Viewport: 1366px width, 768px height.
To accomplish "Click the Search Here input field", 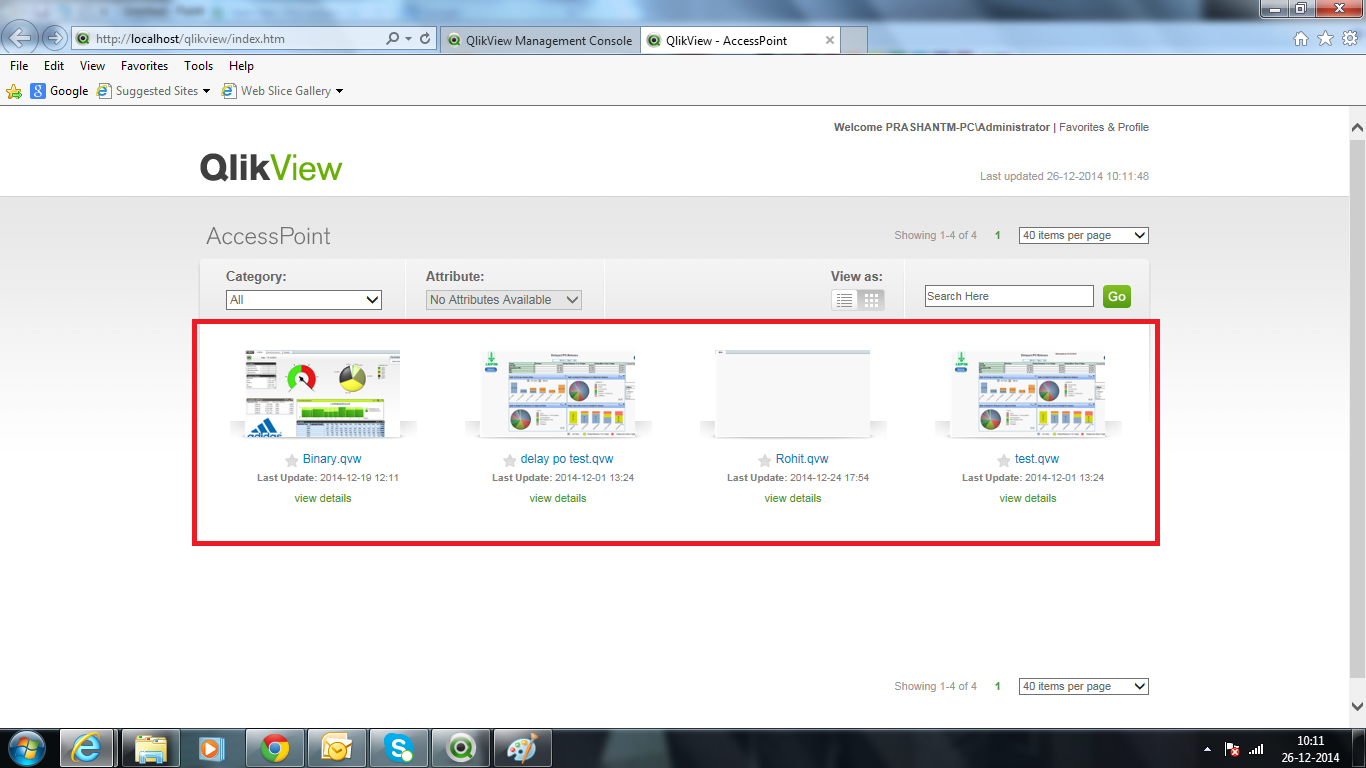I will [x=1009, y=296].
